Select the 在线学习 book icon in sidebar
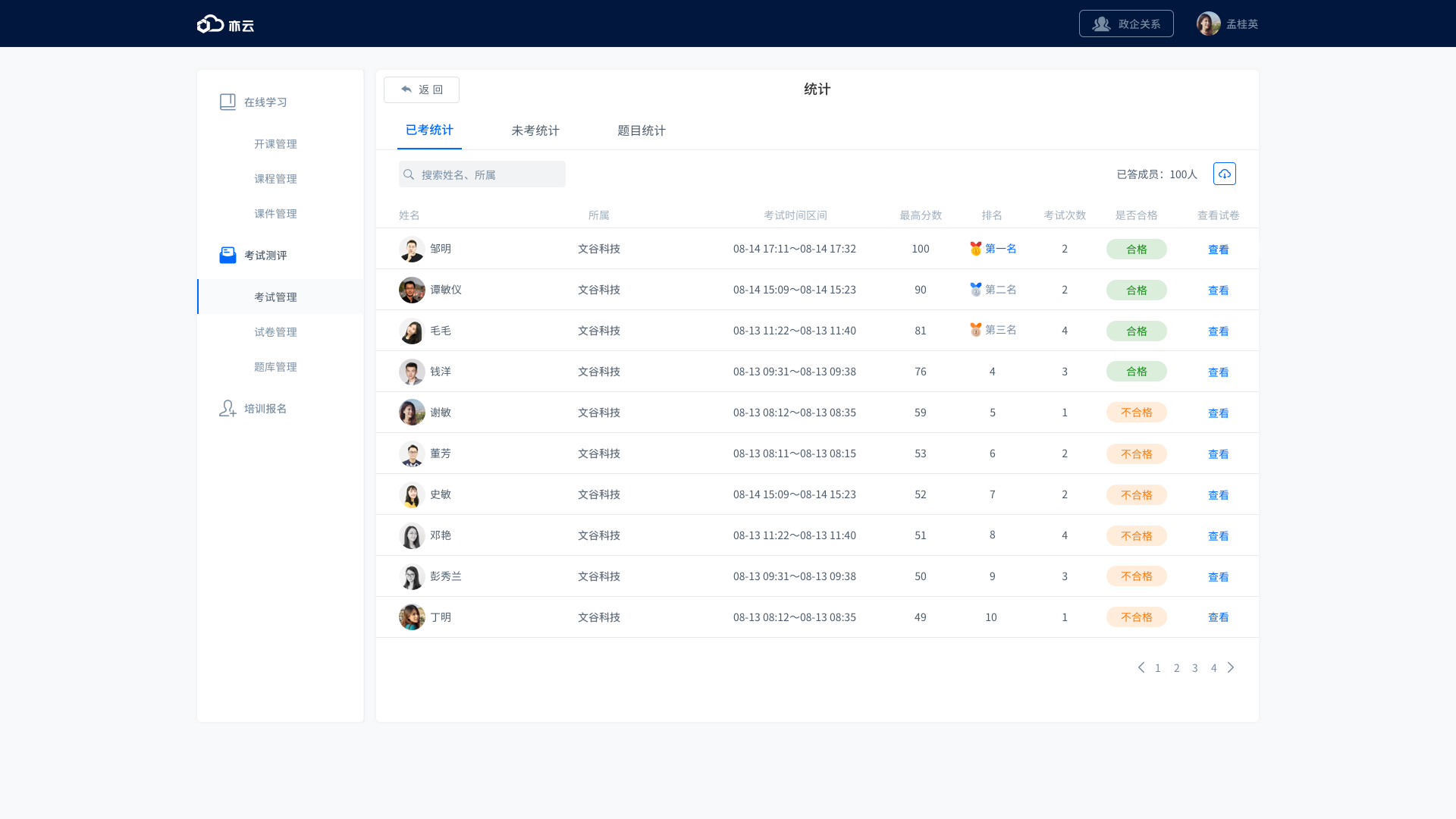The height and width of the screenshot is (819, 1456). (x=227, y=101)
